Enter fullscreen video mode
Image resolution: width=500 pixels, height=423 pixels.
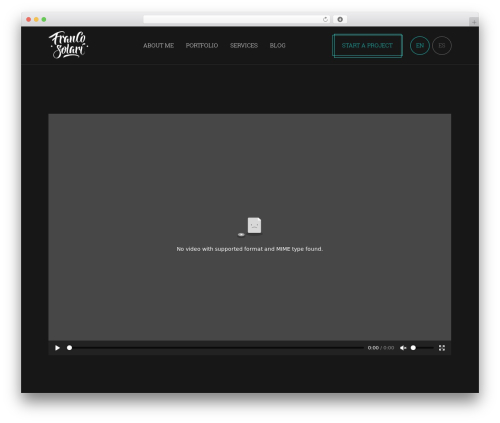coord(442,348)
